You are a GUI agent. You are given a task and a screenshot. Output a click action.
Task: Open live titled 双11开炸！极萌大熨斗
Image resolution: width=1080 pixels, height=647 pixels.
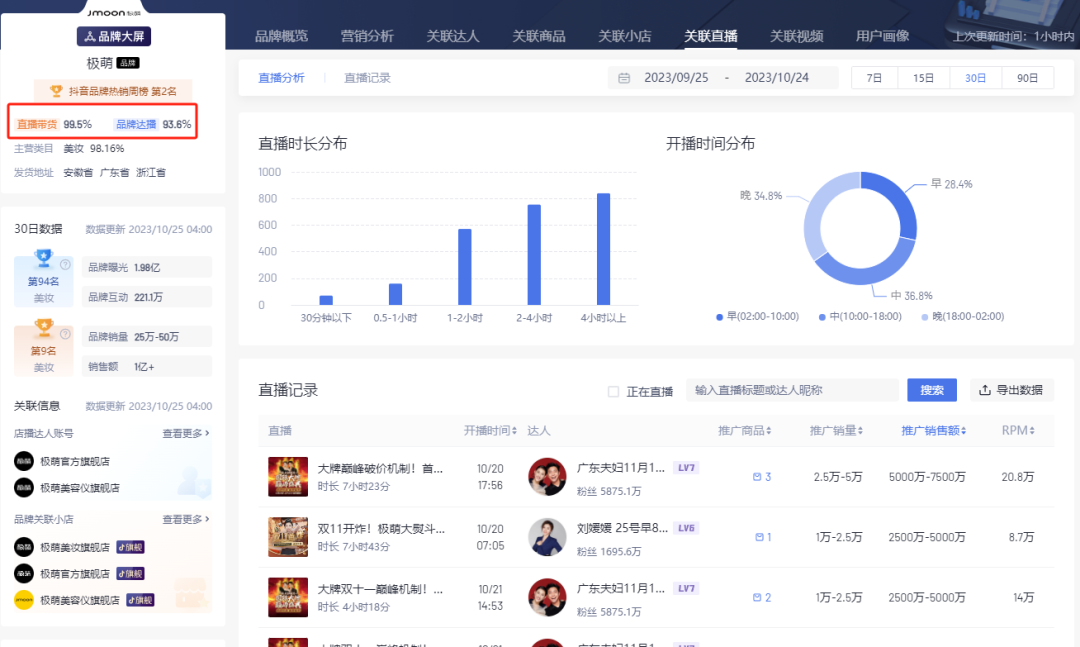point(381,528)
